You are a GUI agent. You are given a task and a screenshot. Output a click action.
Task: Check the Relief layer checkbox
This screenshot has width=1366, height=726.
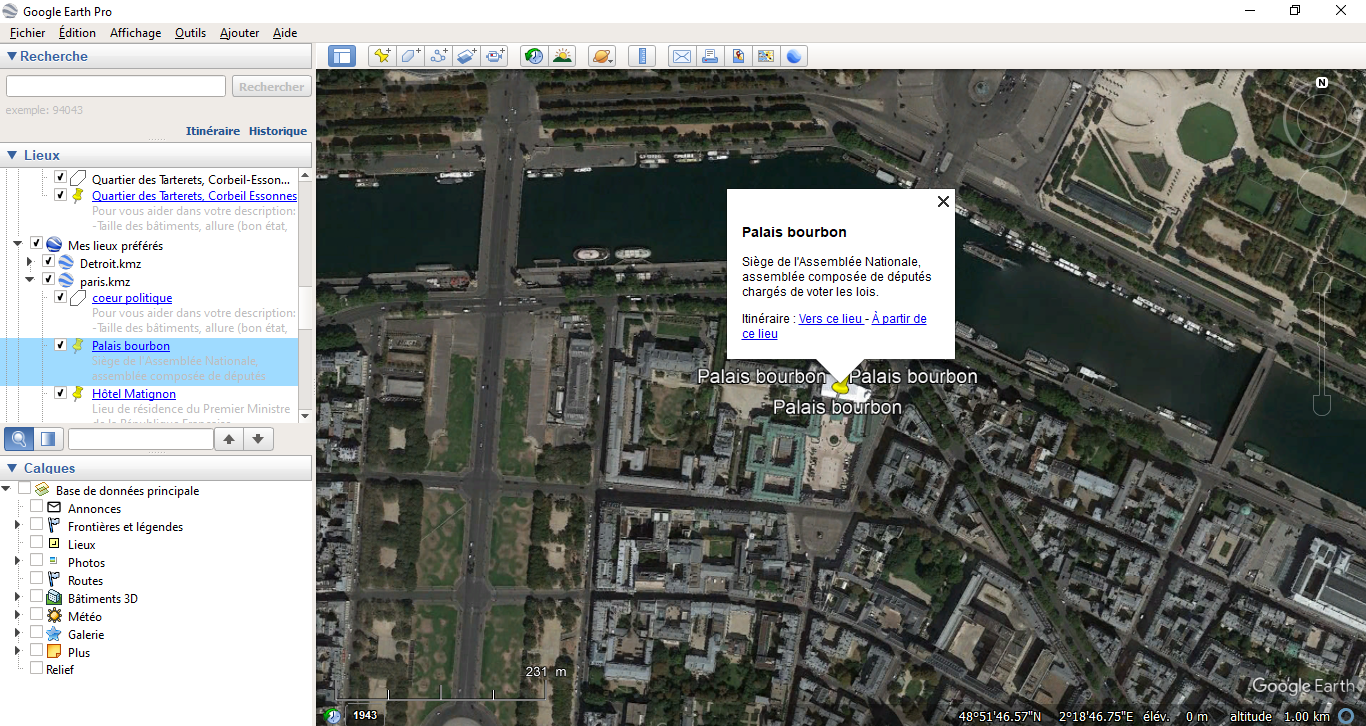coord(37,669)
